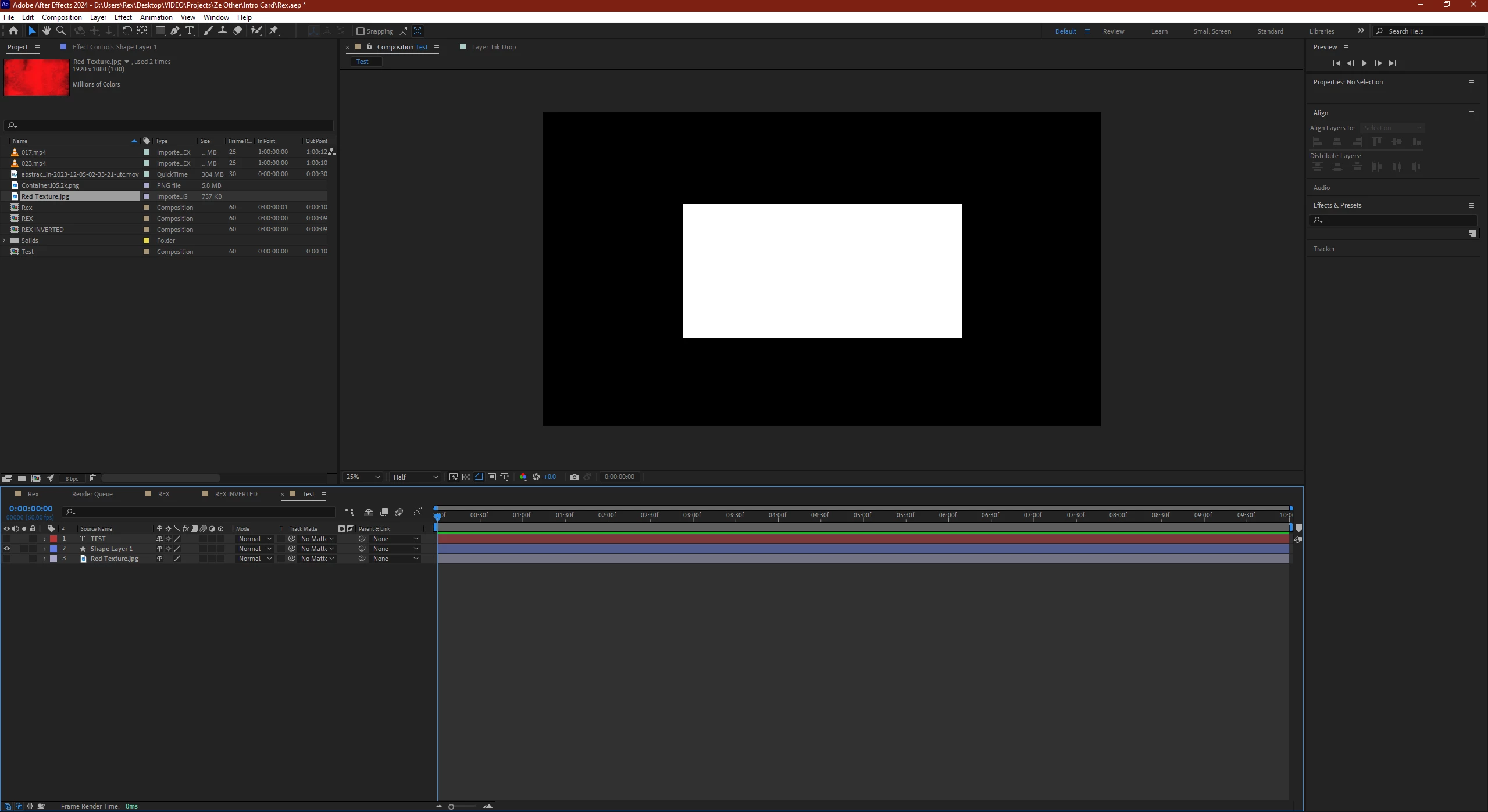Select the Puppet Pin tool
The width and height of the screenshot is (1488, 812).
274,31
